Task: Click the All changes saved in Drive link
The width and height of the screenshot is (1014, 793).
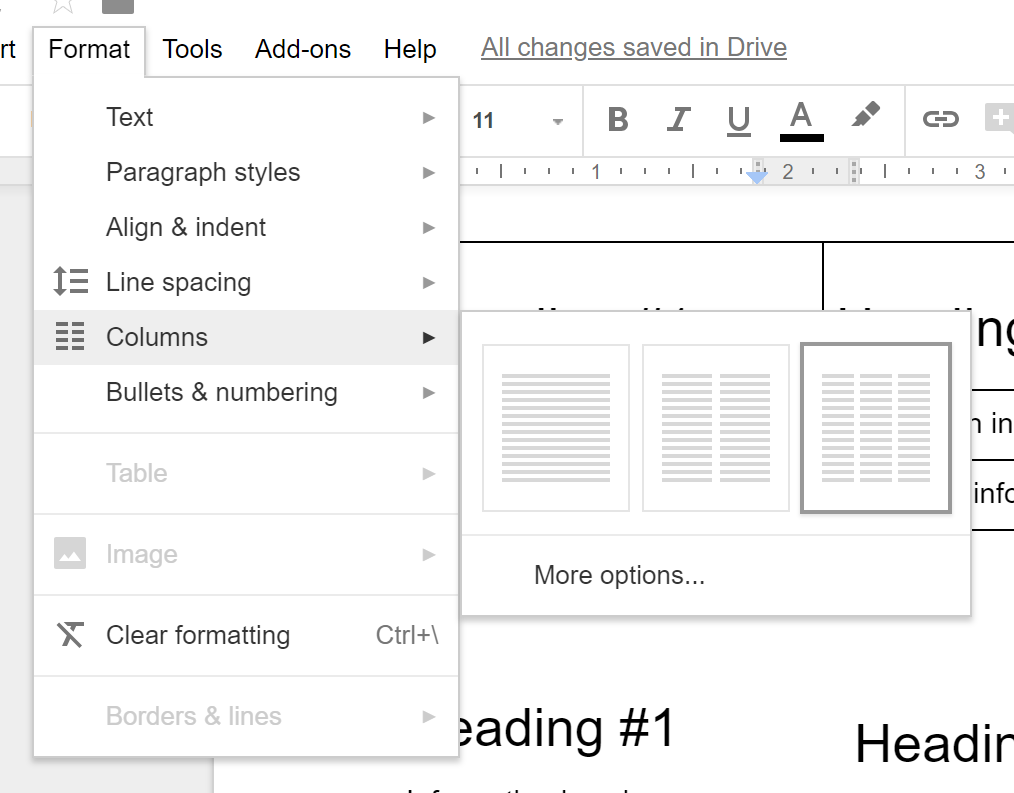Action: coord(633,47)
